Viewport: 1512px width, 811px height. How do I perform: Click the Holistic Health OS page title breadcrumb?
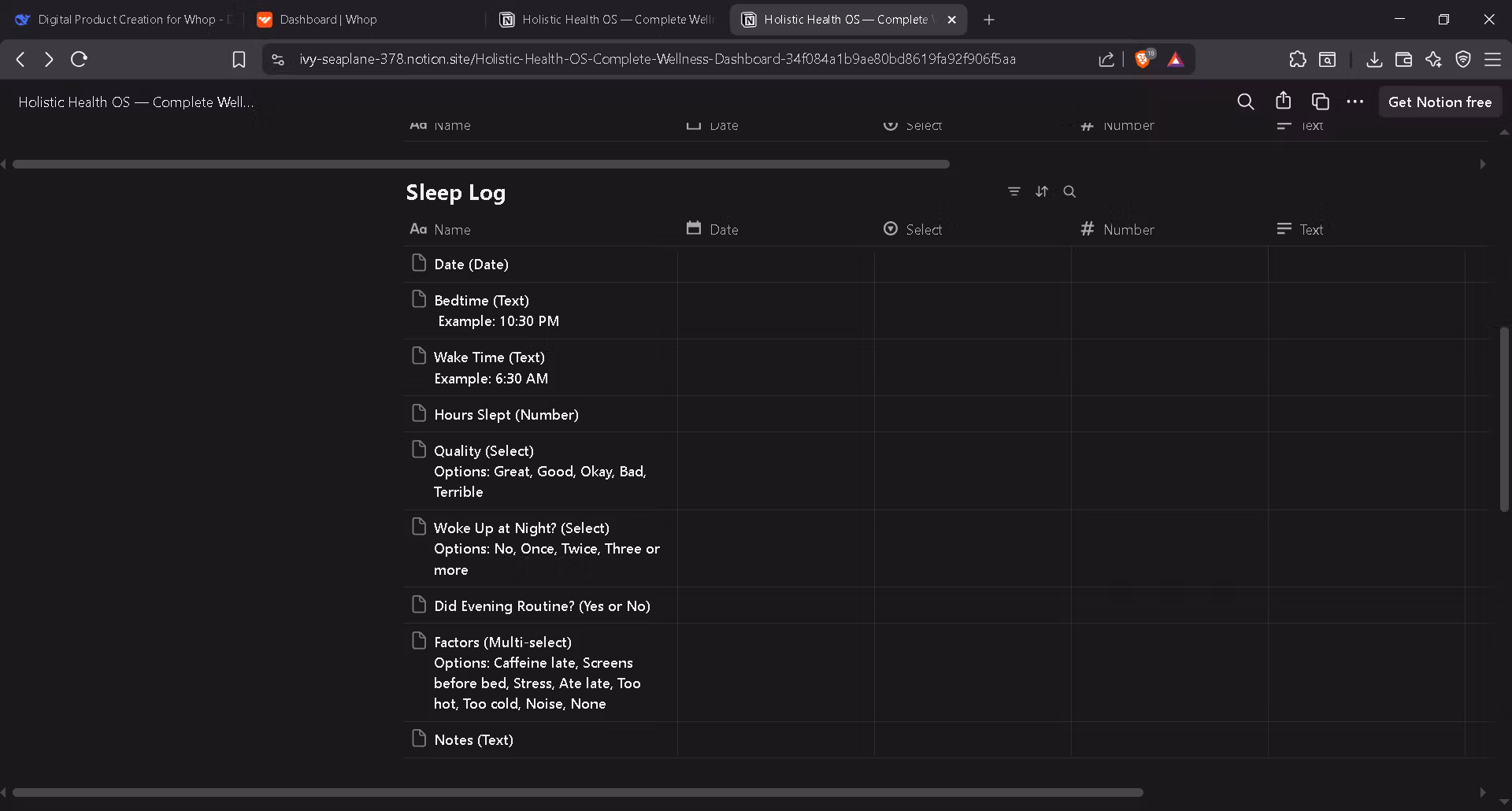pyautogui.click(x=136, y=102)
